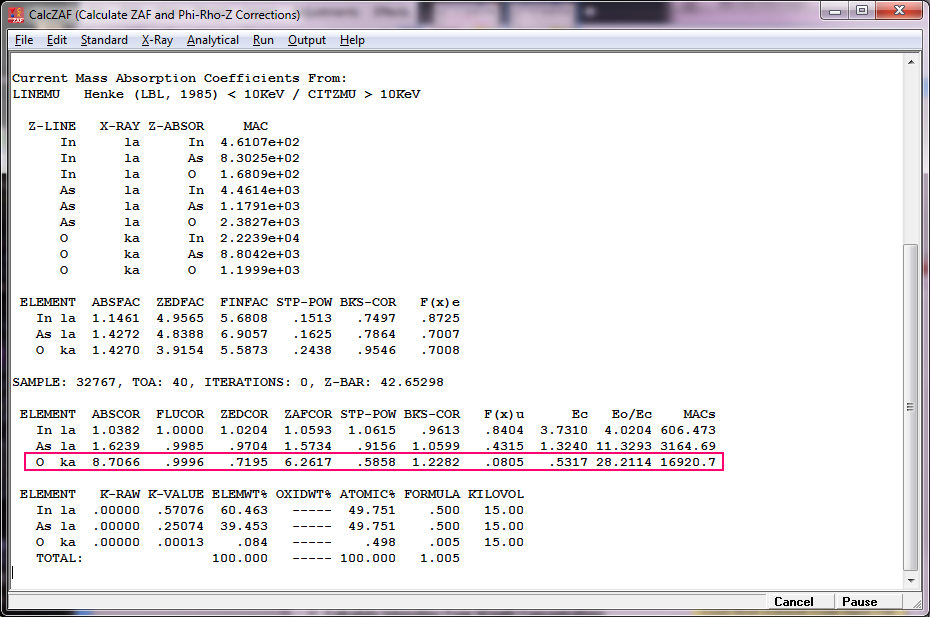Click the highlighted O ka correction row
This screenshot has width=930, height=617.
pos(371,462)
